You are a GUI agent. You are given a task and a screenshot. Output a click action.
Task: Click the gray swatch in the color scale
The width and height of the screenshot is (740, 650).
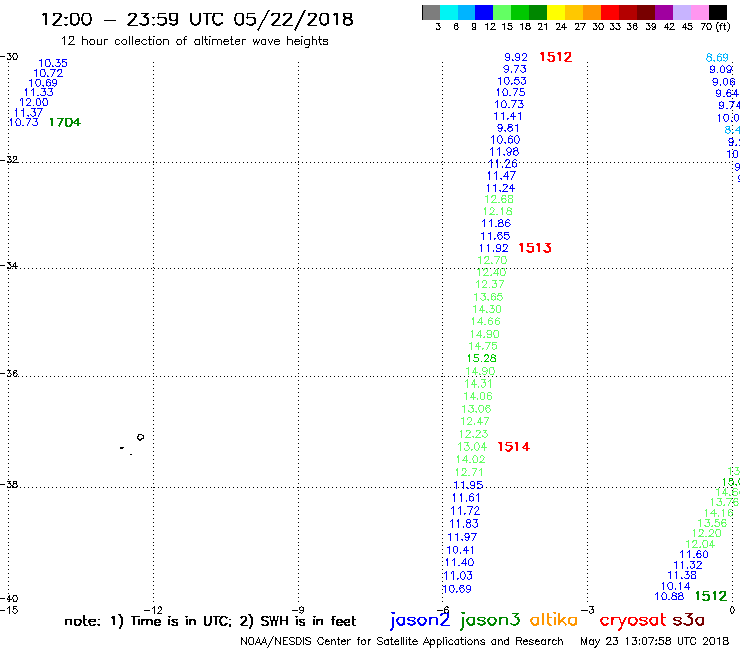pyautogui.click(x=431, y=12)
